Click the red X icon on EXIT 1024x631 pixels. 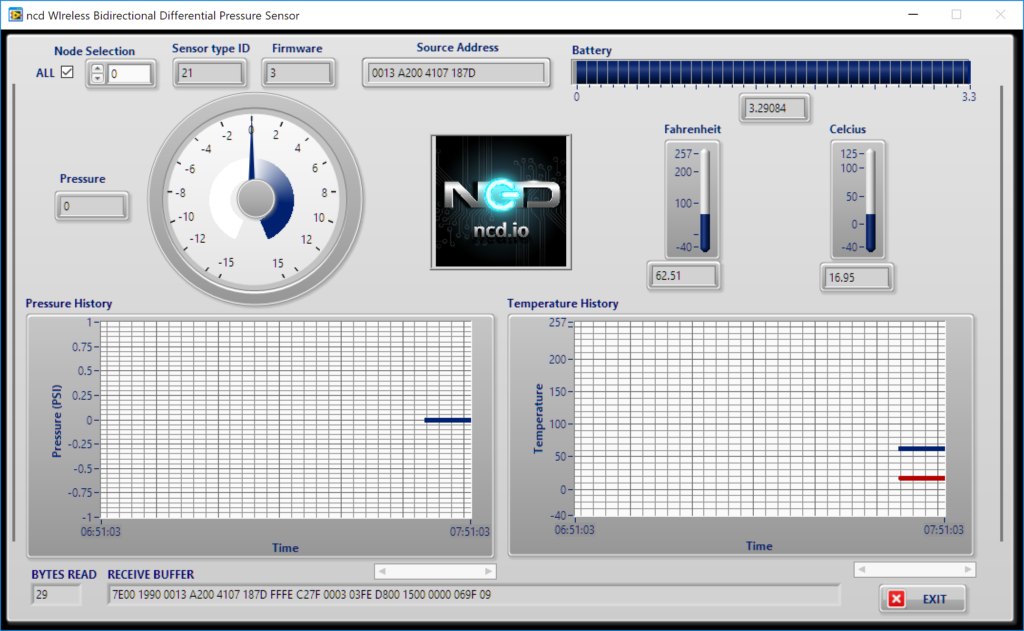pos(897,598)
